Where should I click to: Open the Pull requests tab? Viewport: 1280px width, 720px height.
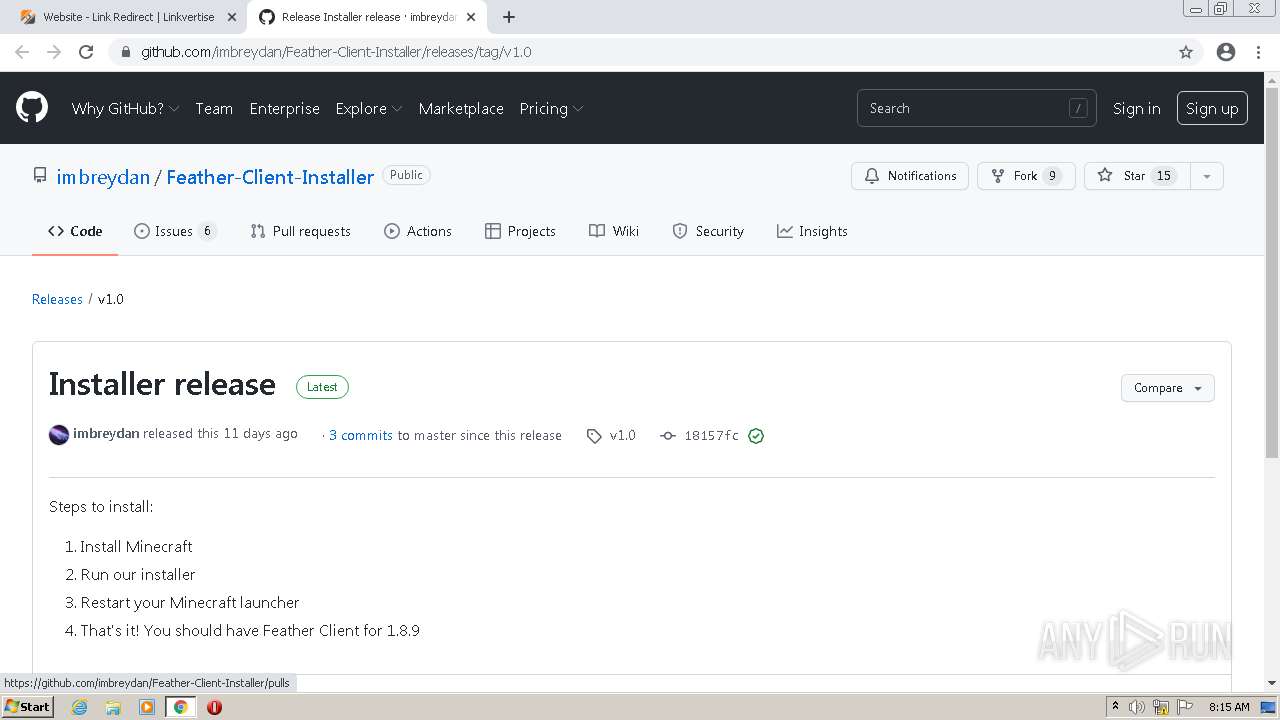click(x=300, y=231)
